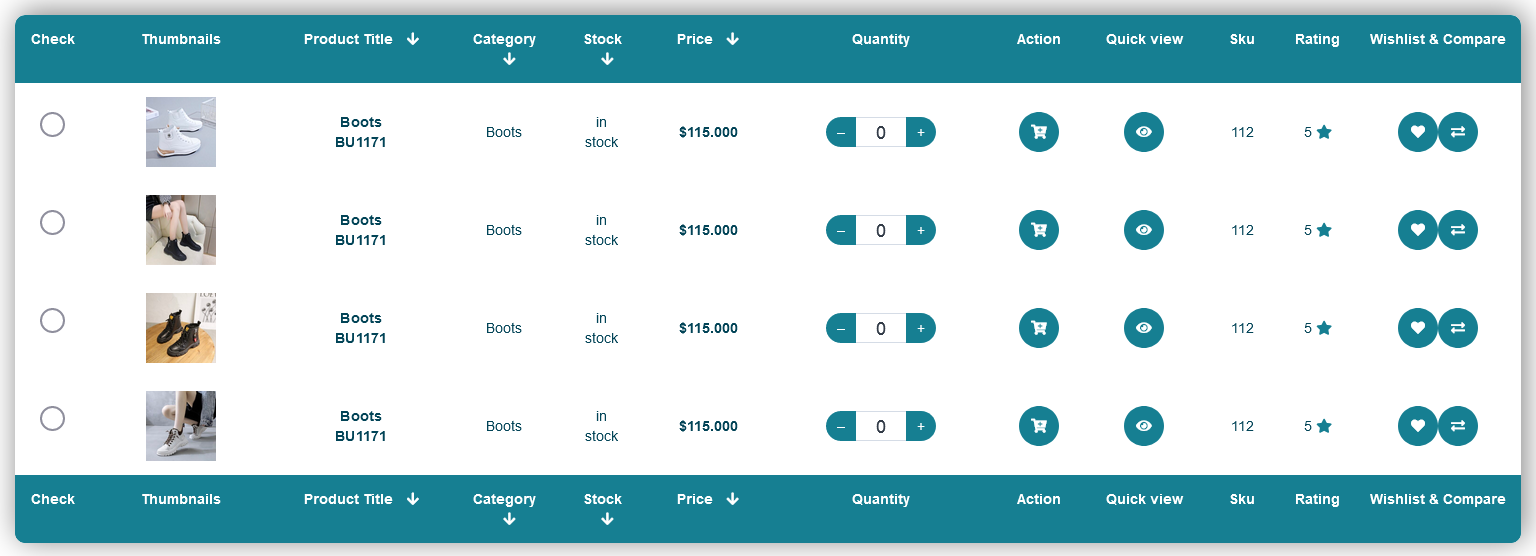Increase quantity with plus in second row
1536x556 pixels.
[920, 230]
